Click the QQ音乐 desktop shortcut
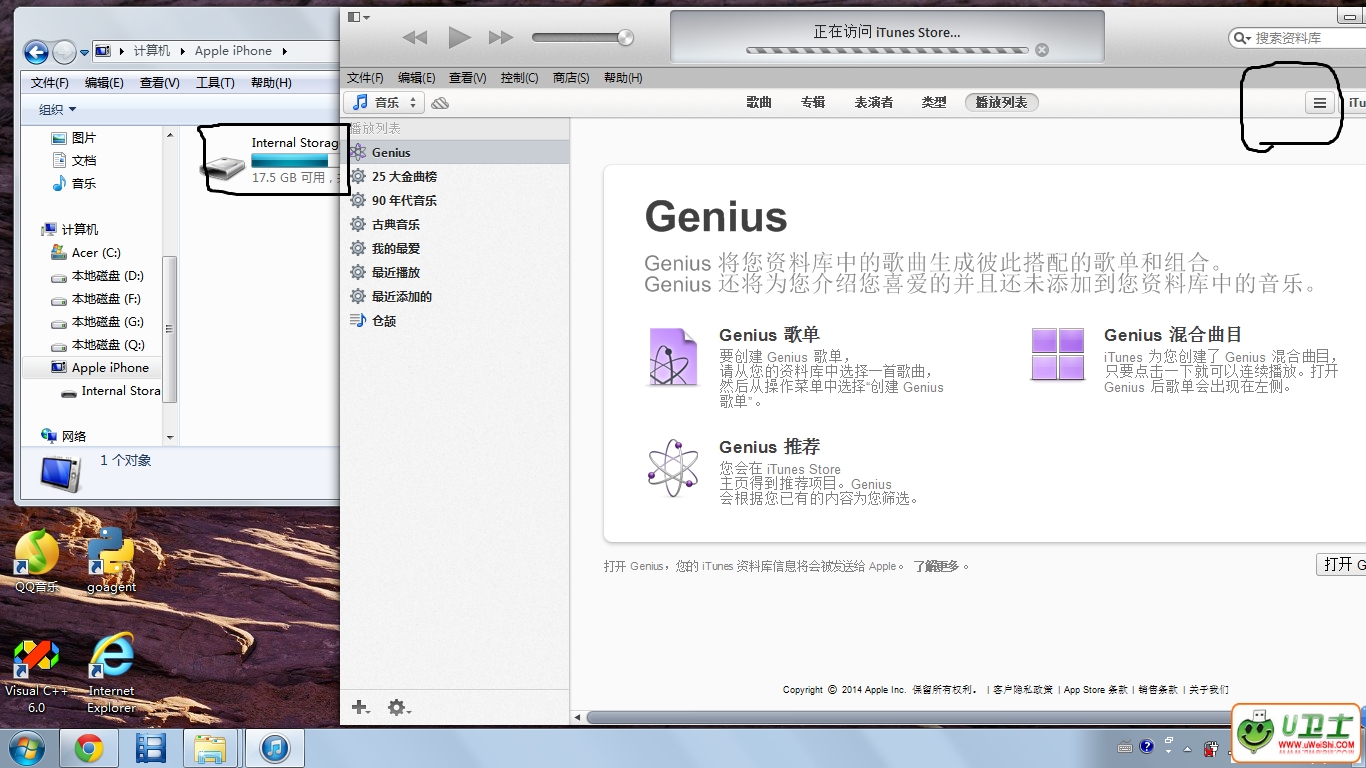Image resolution: width=1366 pixels, height=768 pixels. pyautogui.click(x=37, y=561)
